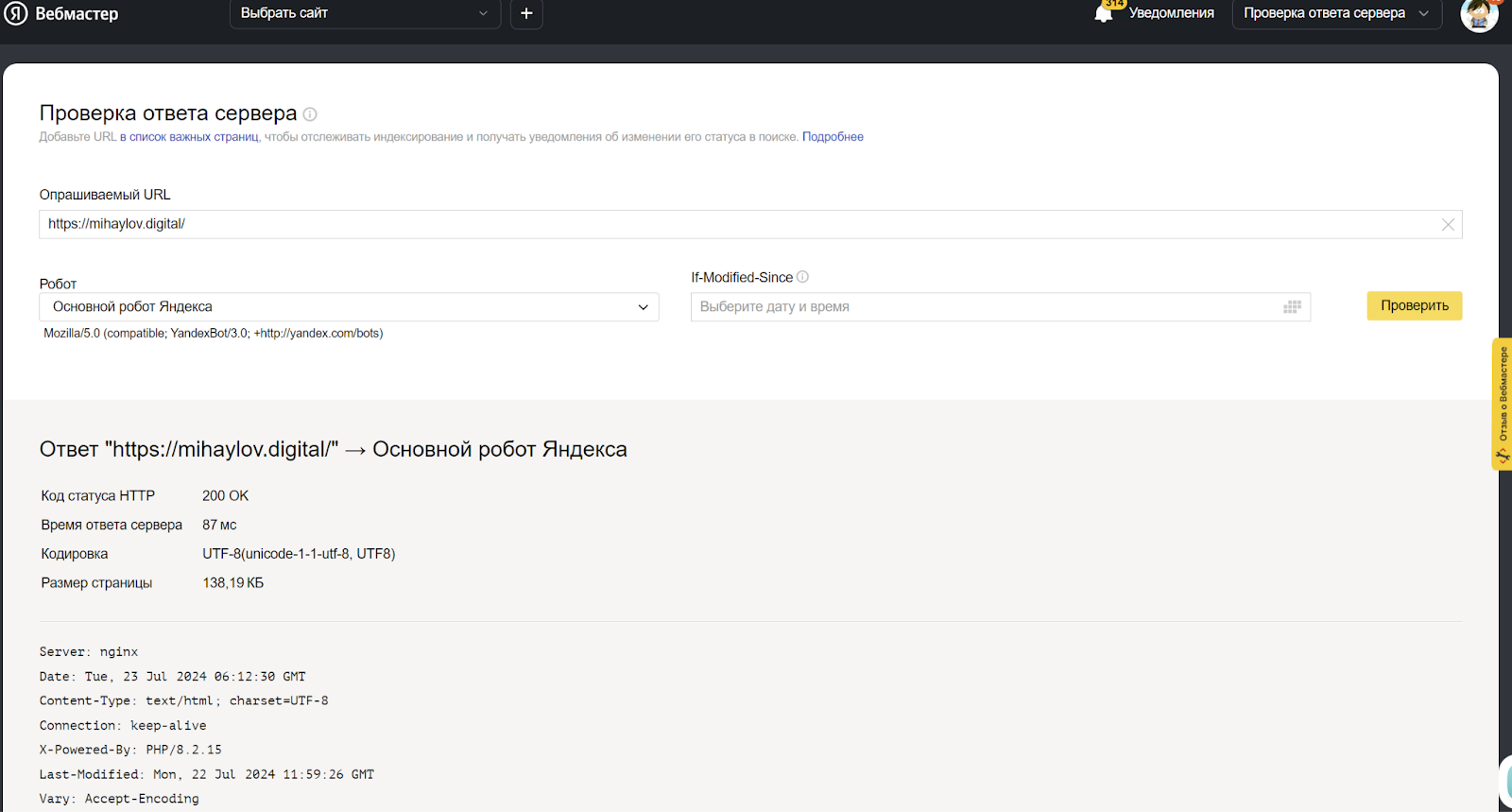
Task: Follow the 'в список важных страниц' link
Action: tap(189, 137)
